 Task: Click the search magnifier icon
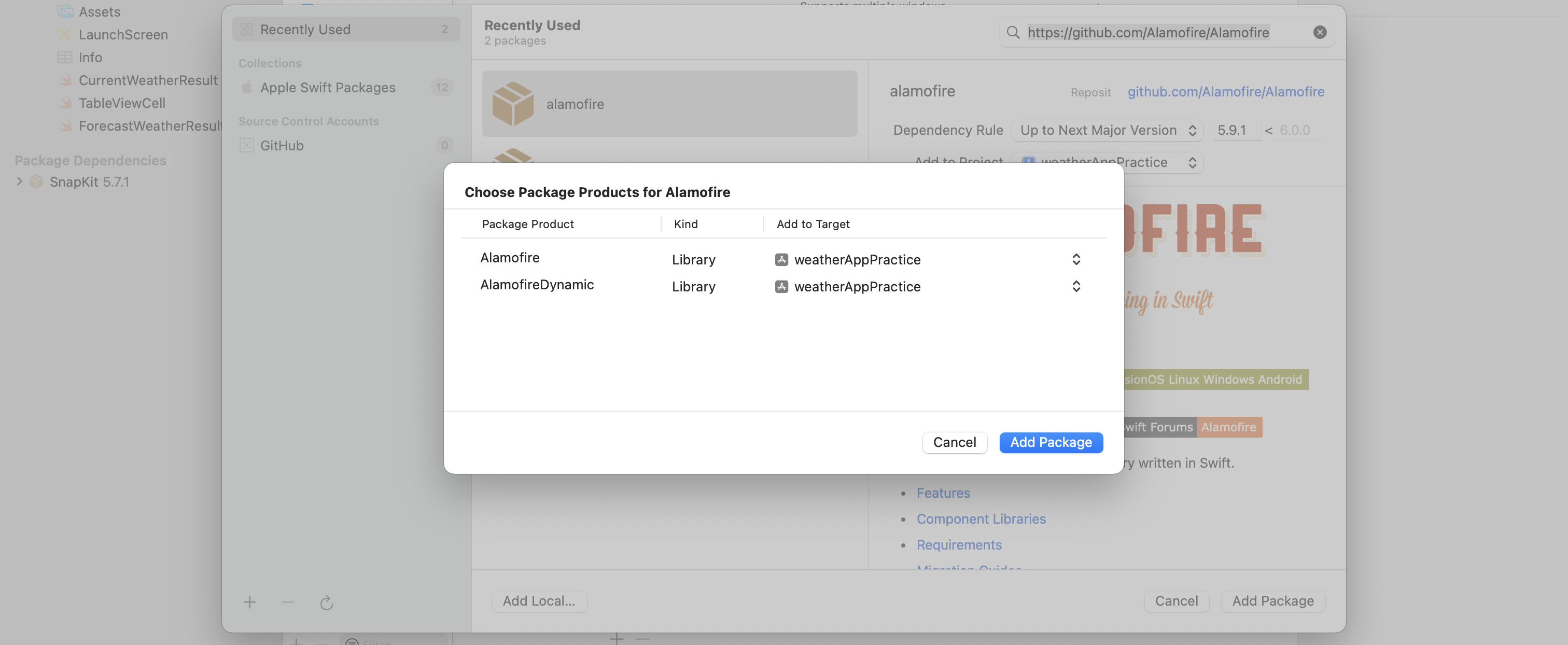pos(1013,32)
